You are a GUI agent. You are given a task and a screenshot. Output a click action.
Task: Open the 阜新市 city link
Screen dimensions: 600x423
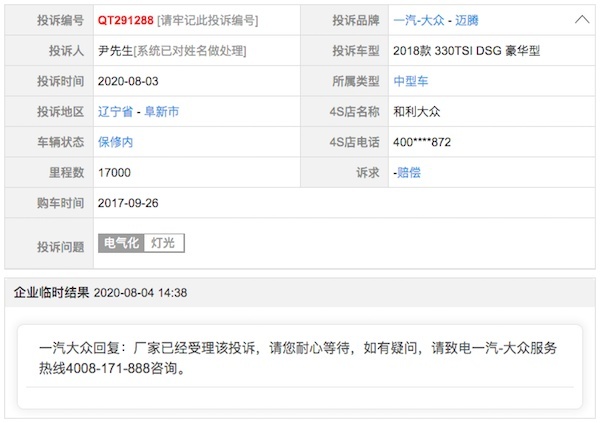(x=161, y=112)
